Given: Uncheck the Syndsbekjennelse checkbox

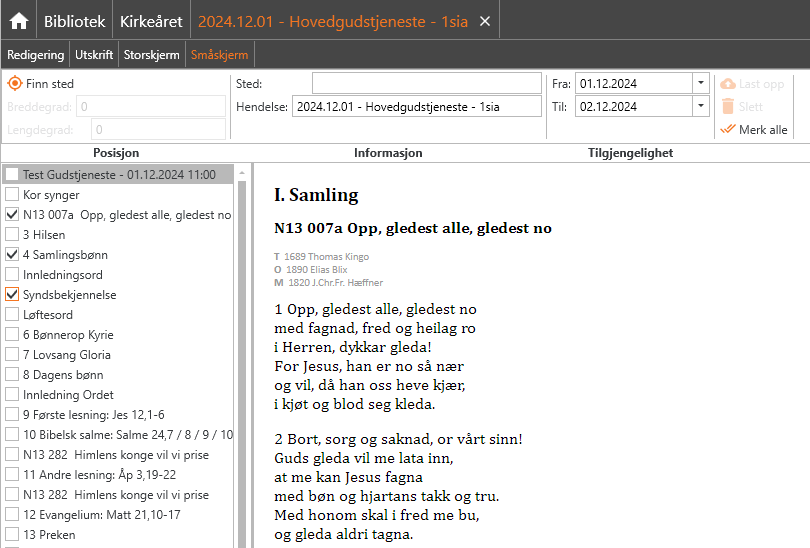Looking at the screenshot, I should click(12, 294).
